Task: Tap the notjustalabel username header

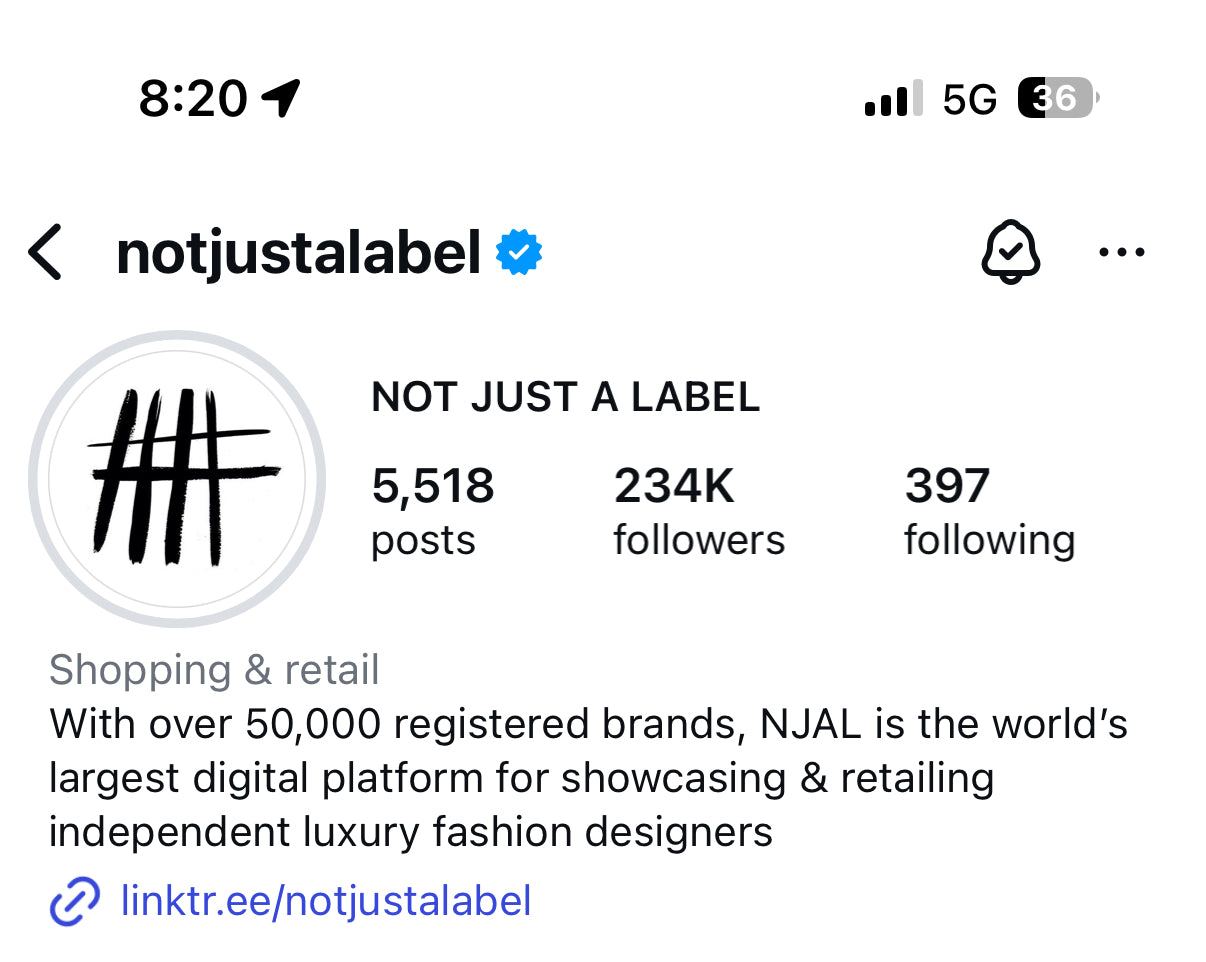Action: 299,253
